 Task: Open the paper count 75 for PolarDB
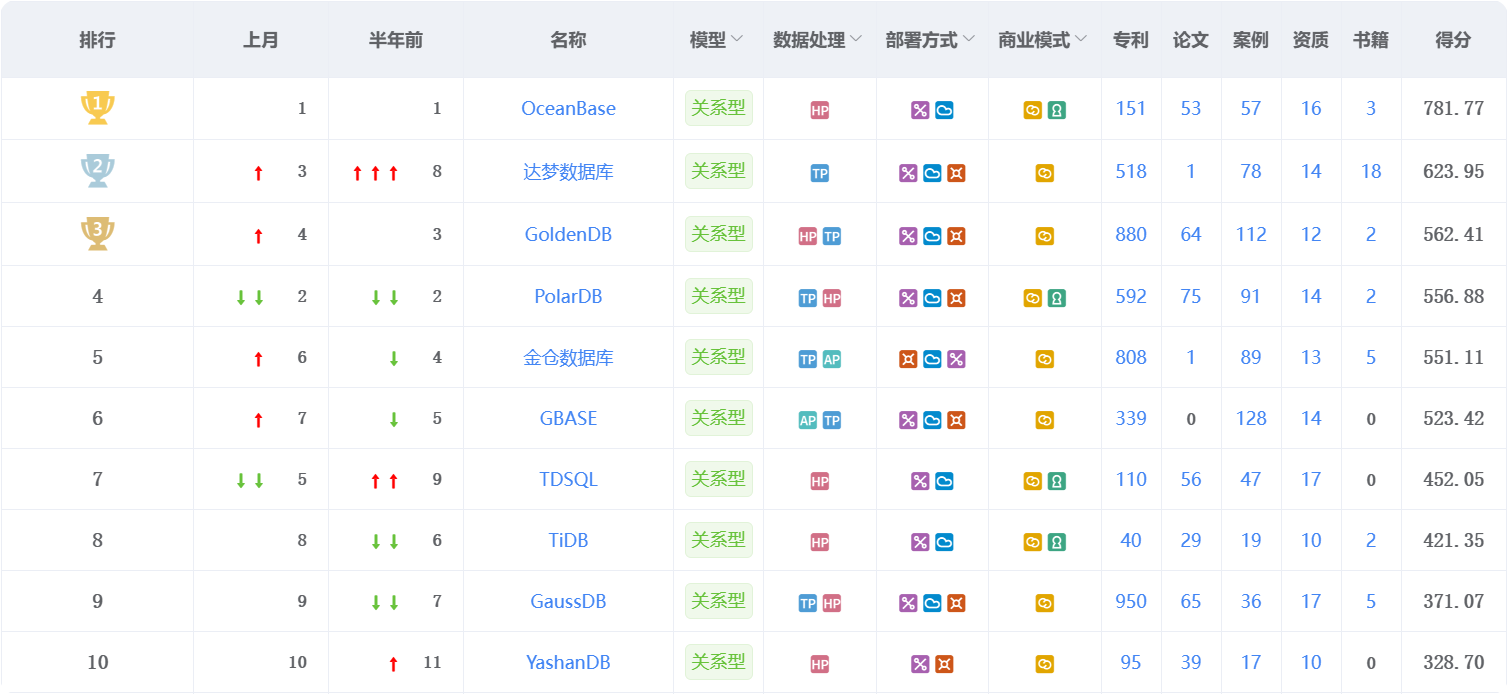point(1191,296)
